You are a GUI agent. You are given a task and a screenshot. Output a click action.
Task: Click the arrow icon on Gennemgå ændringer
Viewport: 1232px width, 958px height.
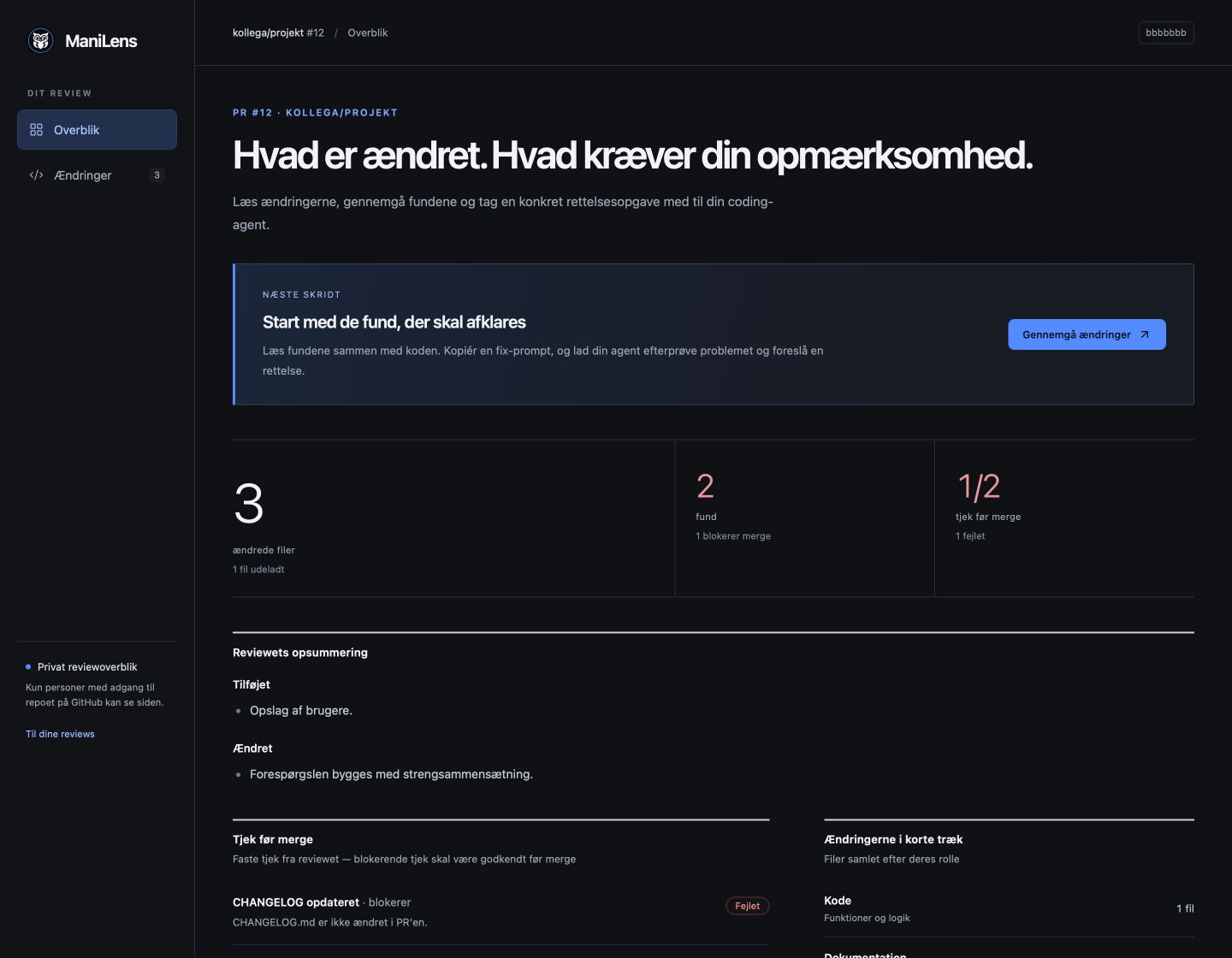[1145, 334]
